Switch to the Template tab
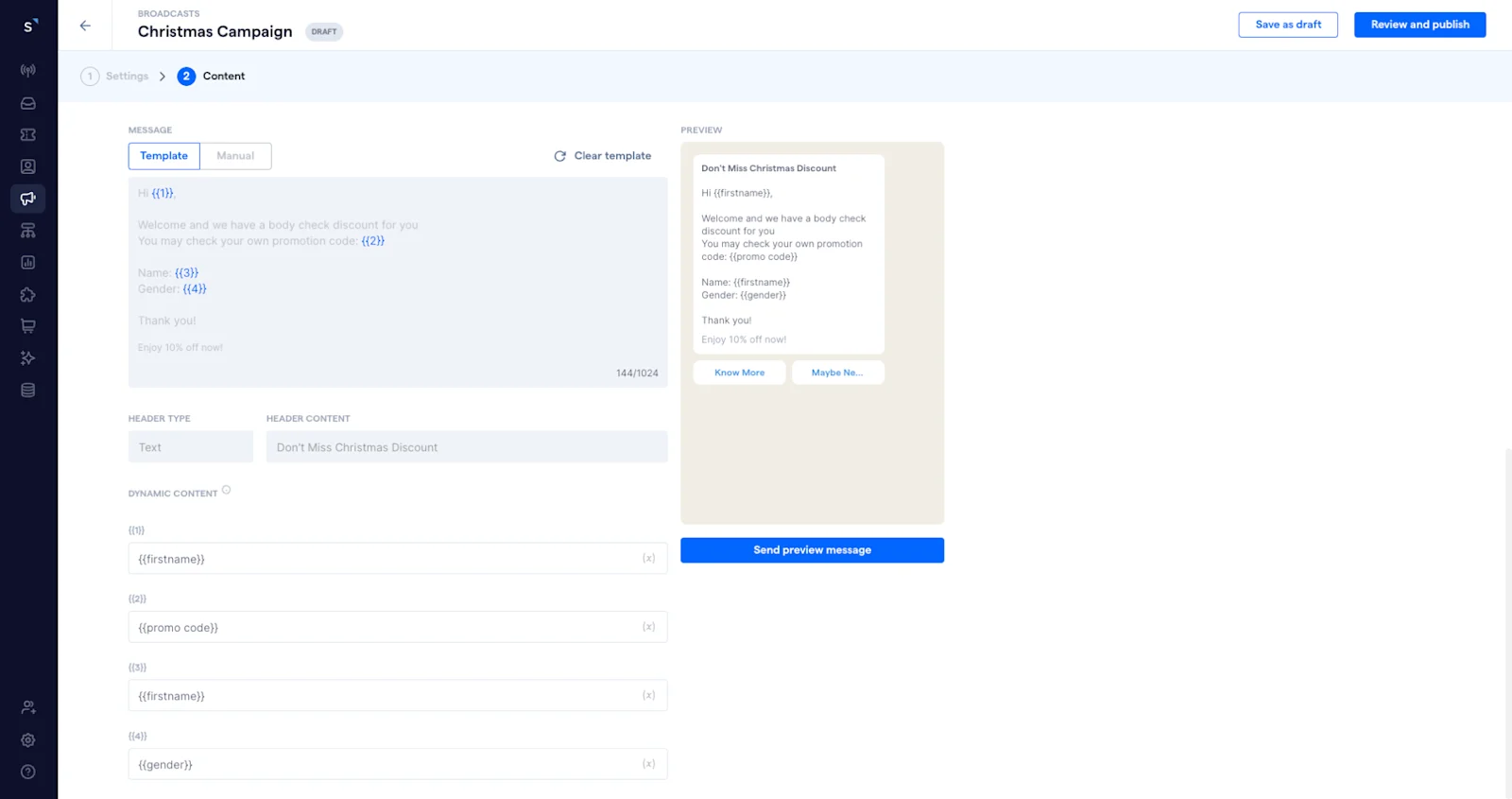This screenshot has height=799, width=1512. [164, 156]
